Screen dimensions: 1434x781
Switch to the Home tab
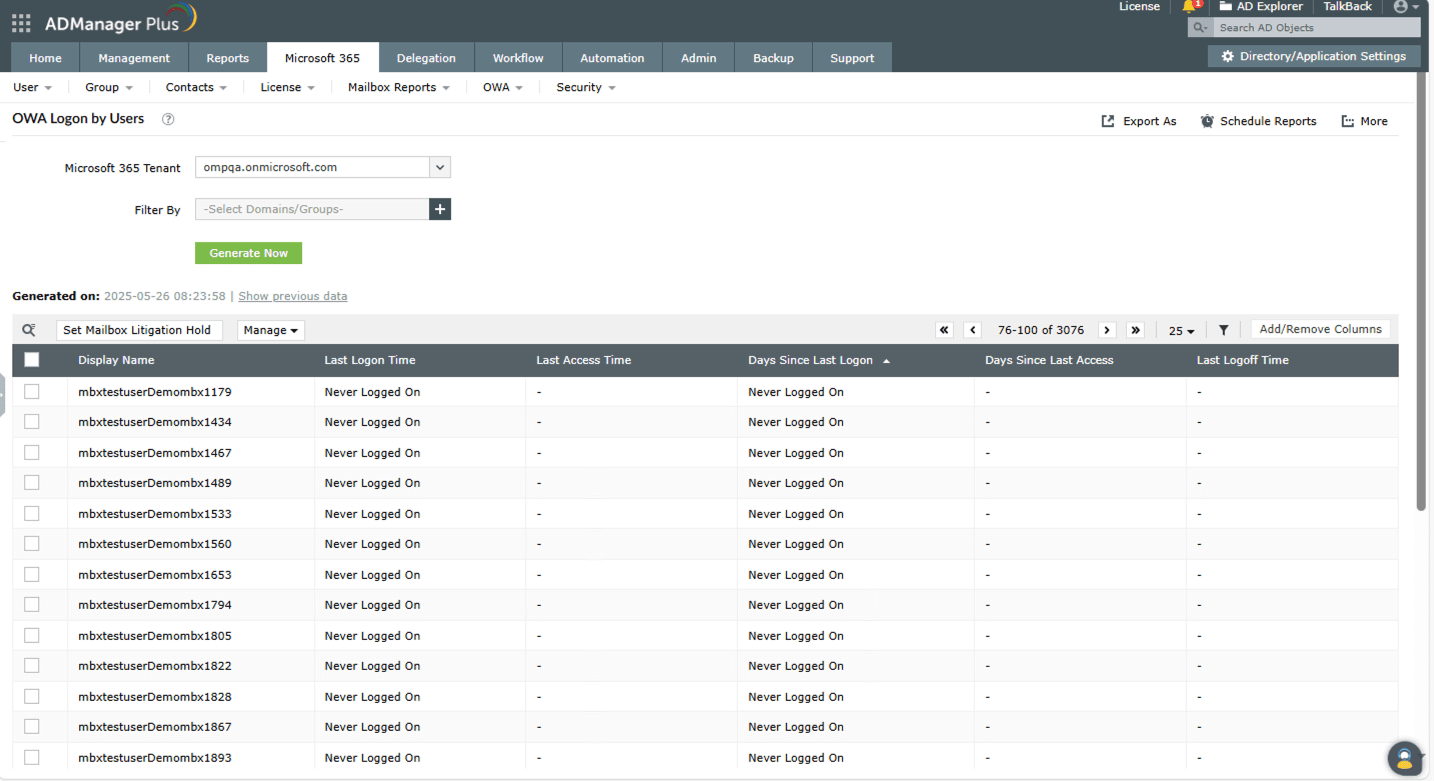coord(46,58)
